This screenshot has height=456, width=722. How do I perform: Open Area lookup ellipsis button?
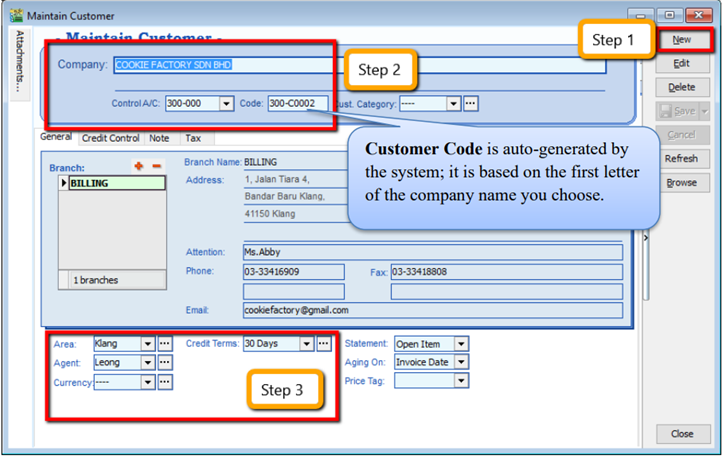[165, 344]
